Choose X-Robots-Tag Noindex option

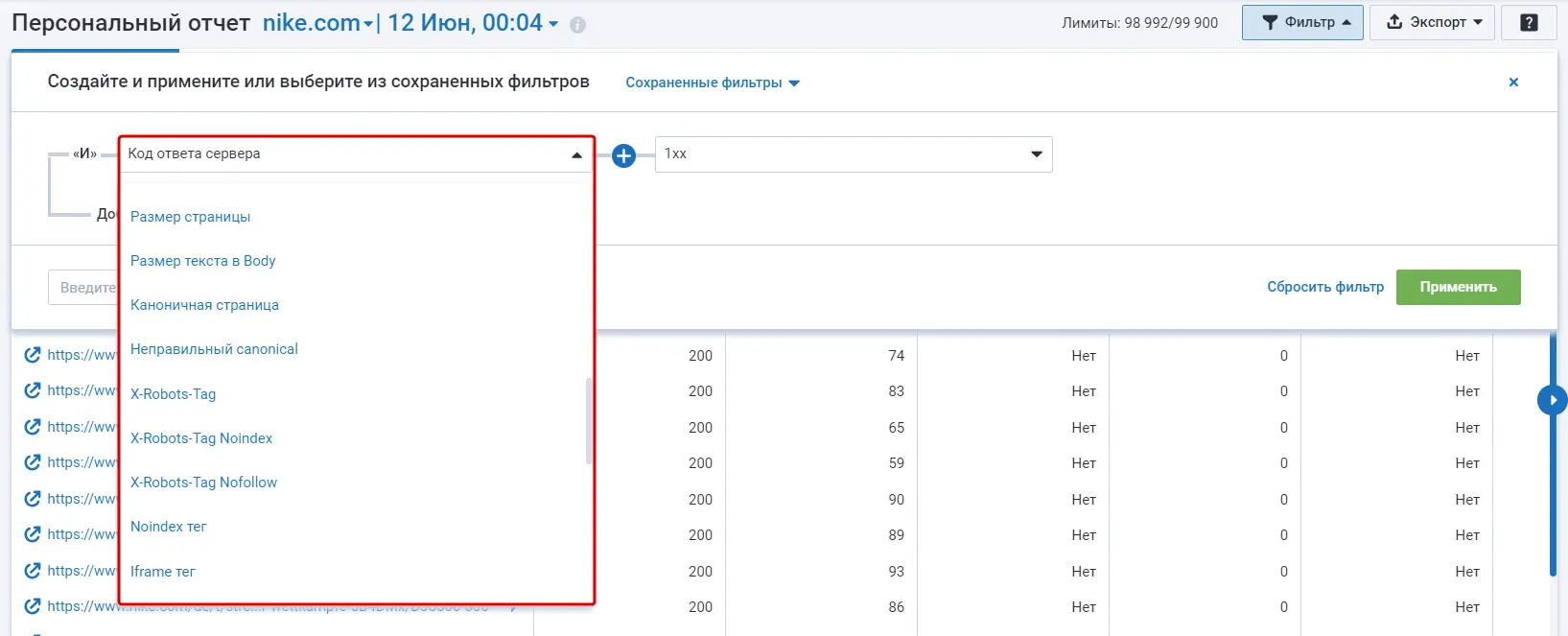click(x=201, y=438)
